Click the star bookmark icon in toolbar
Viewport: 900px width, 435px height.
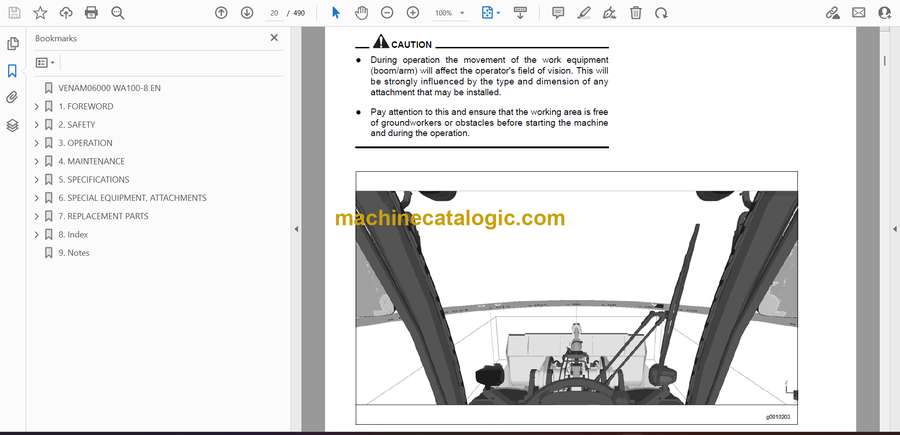click(x=40, y=13)
